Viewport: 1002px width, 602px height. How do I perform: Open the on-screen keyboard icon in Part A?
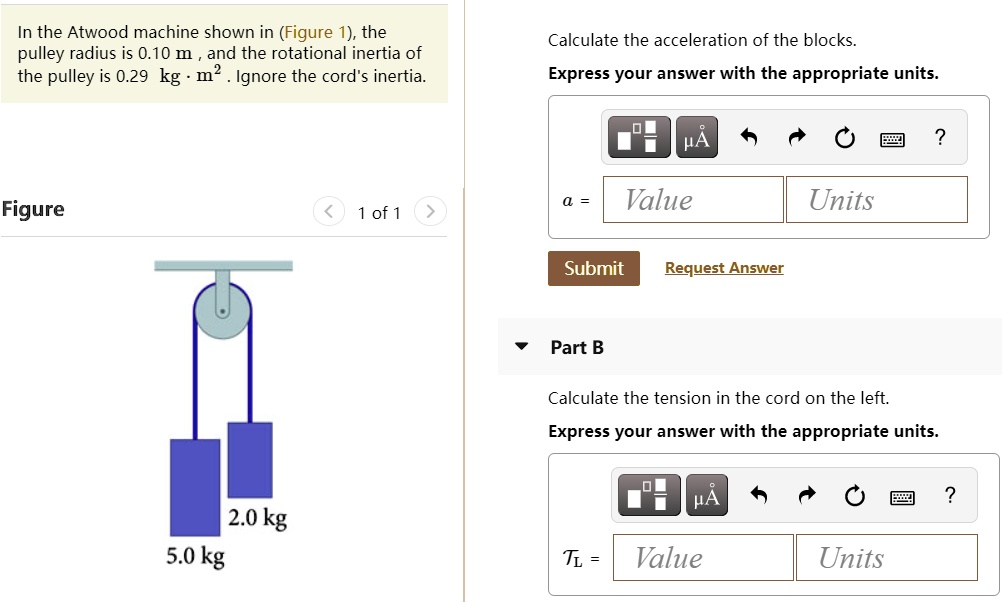click(892, 138)
